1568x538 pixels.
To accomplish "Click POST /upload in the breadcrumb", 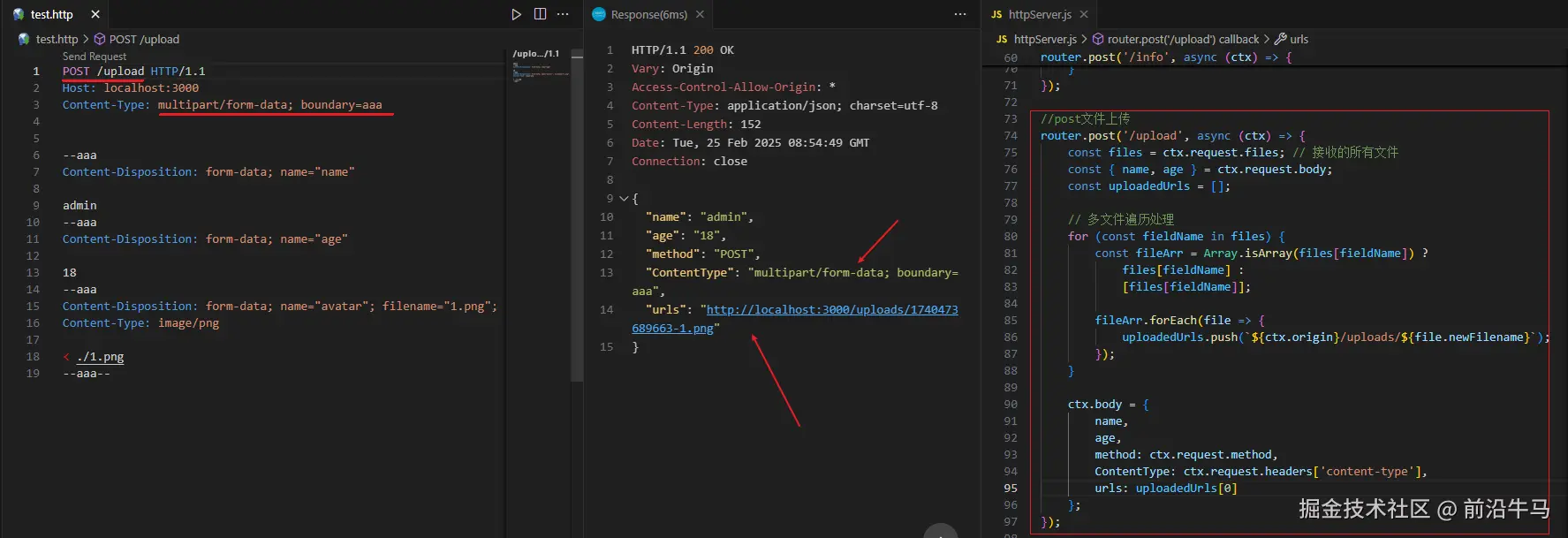I will pos(144,39).
